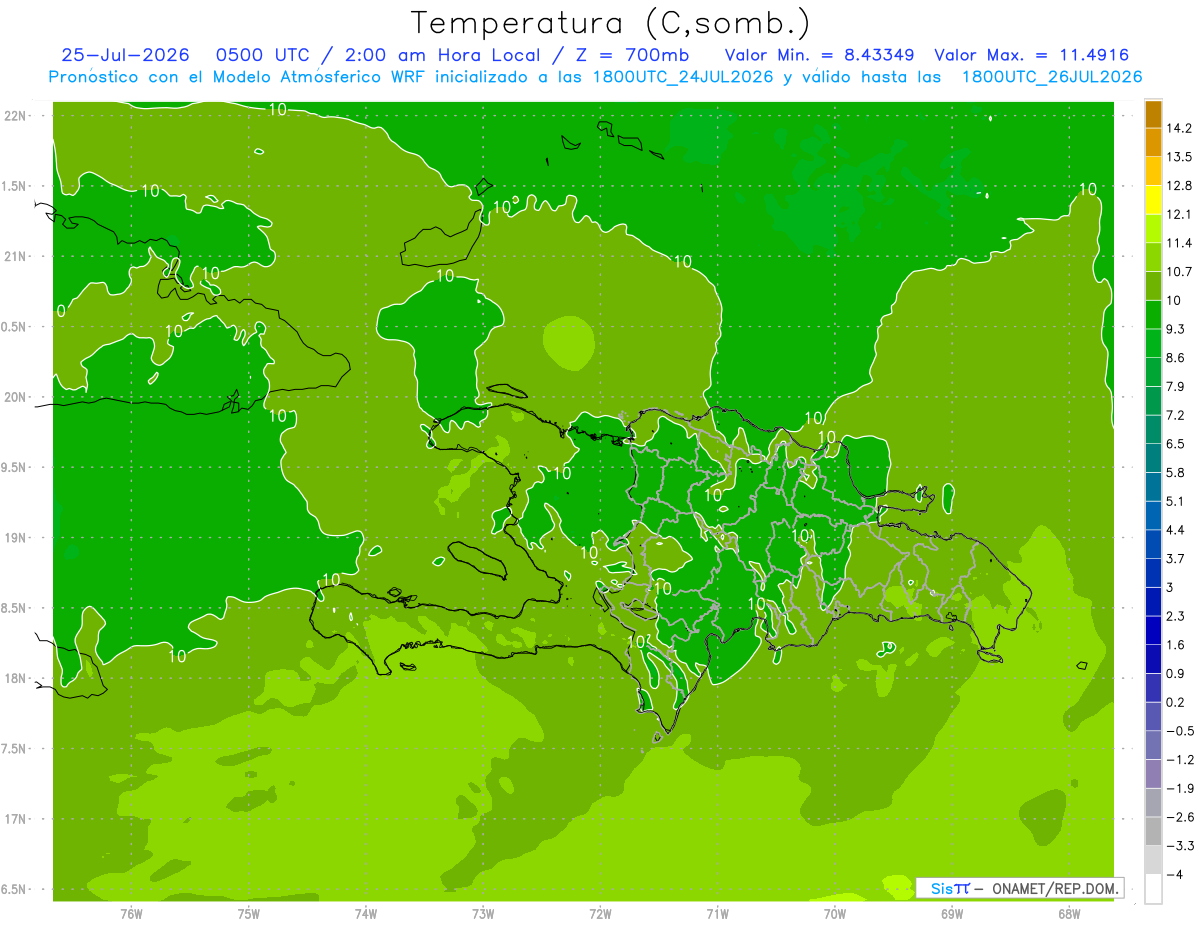Screen dimensions: 1200x927
Task: Click the 11.4 colorbar value
Action: coord(1179,243)
